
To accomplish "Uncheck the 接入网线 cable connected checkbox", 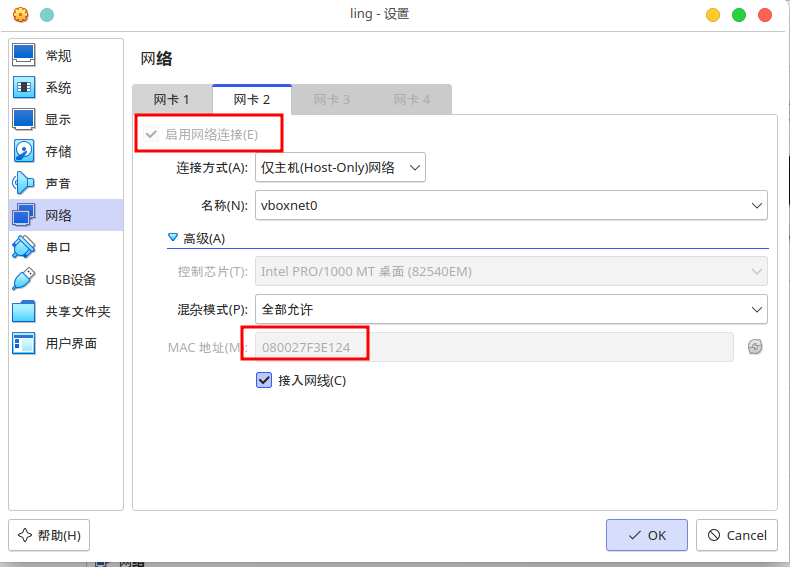I will pos(265,380).
